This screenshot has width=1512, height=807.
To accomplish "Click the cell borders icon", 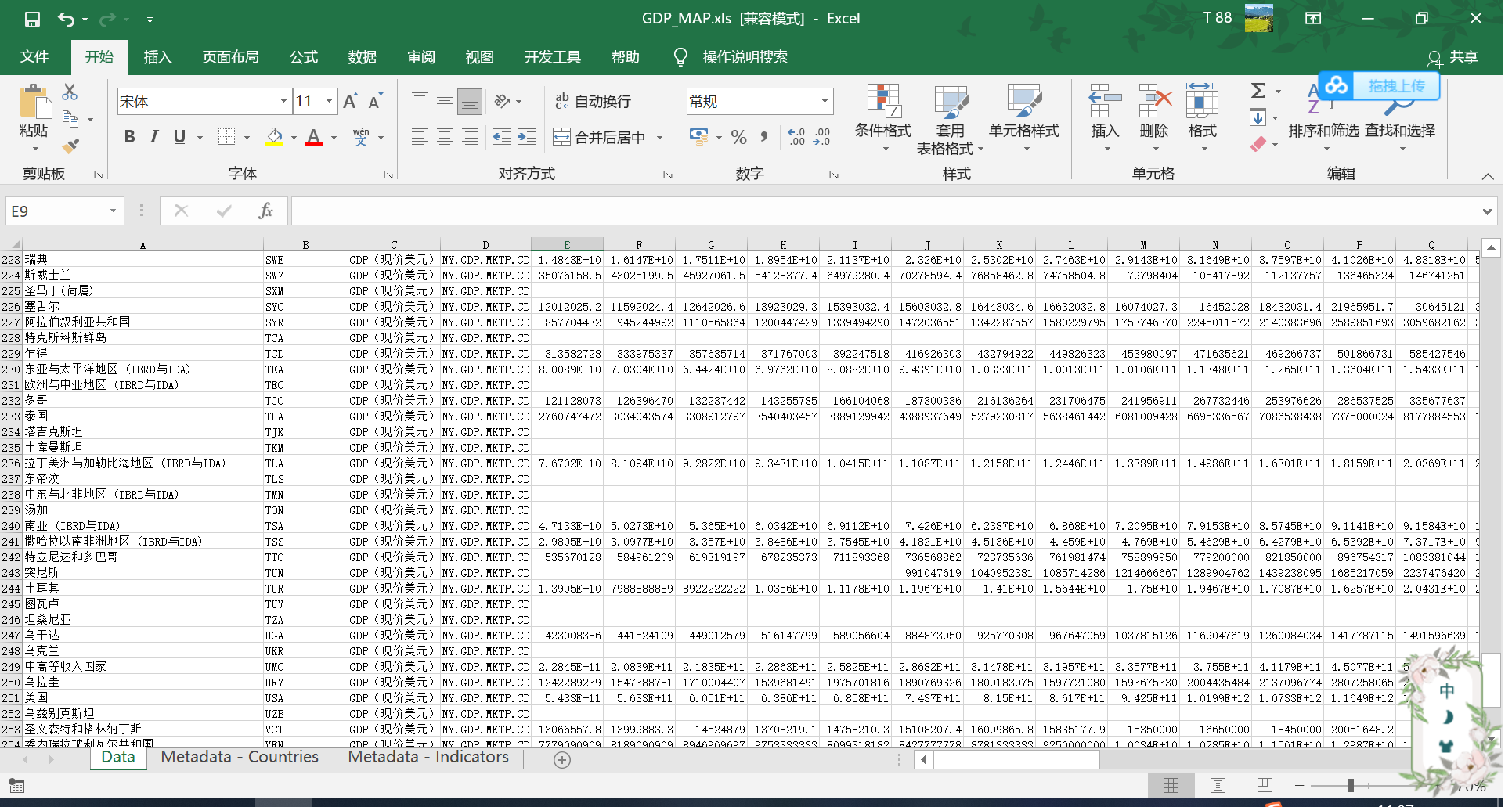I will pyautogui.click(x=226, y=137).
